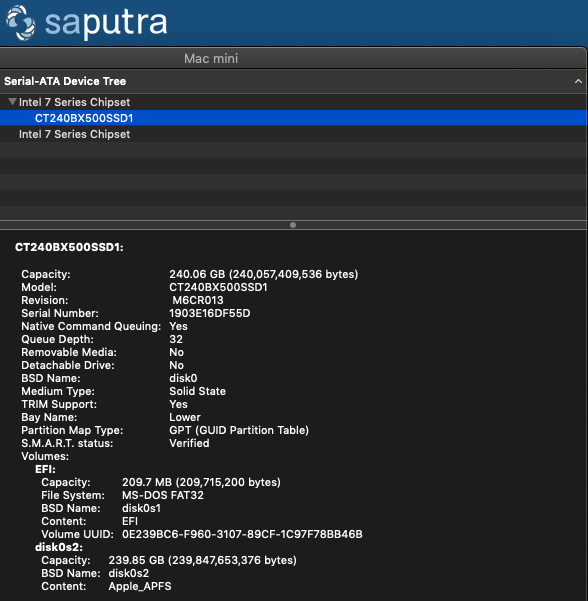Click GPT (GUID Partition Table) value
Screen dimensions: 588x601
(239, 430)
